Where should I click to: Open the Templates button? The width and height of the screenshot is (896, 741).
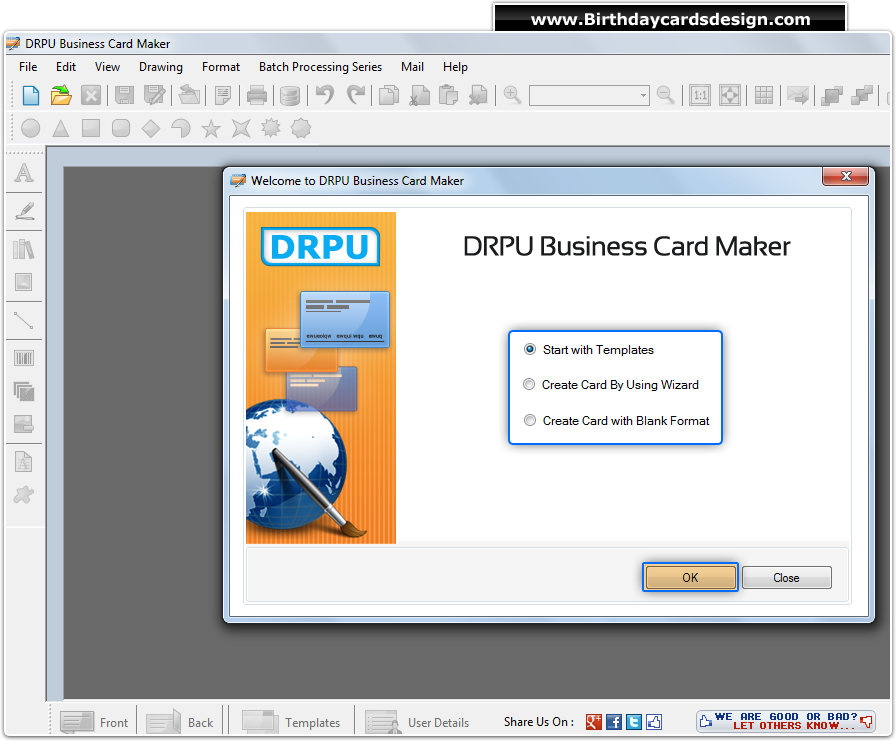[291, 722]
